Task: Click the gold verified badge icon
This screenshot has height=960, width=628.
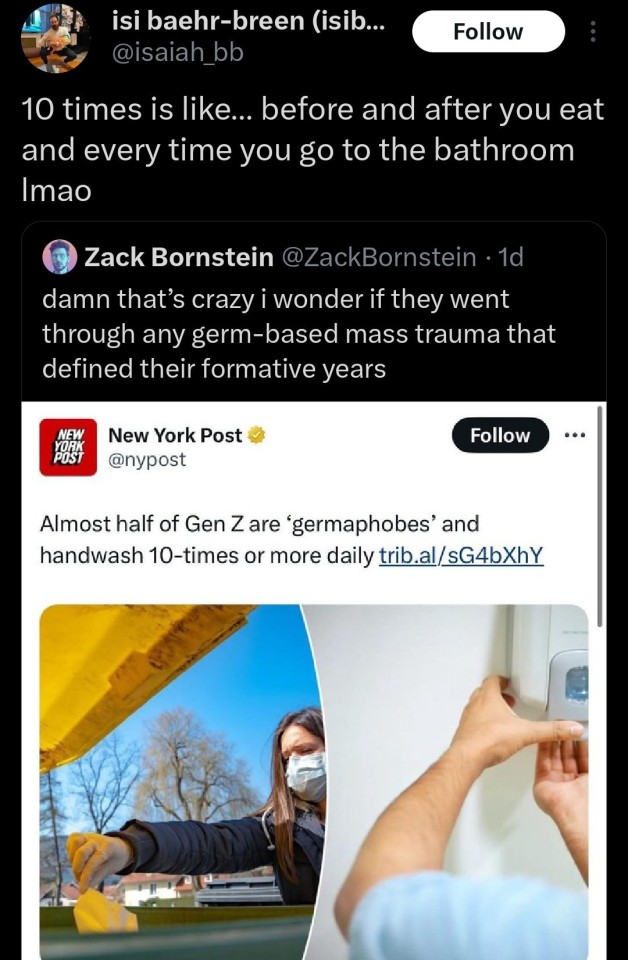Action: (257, 435)
